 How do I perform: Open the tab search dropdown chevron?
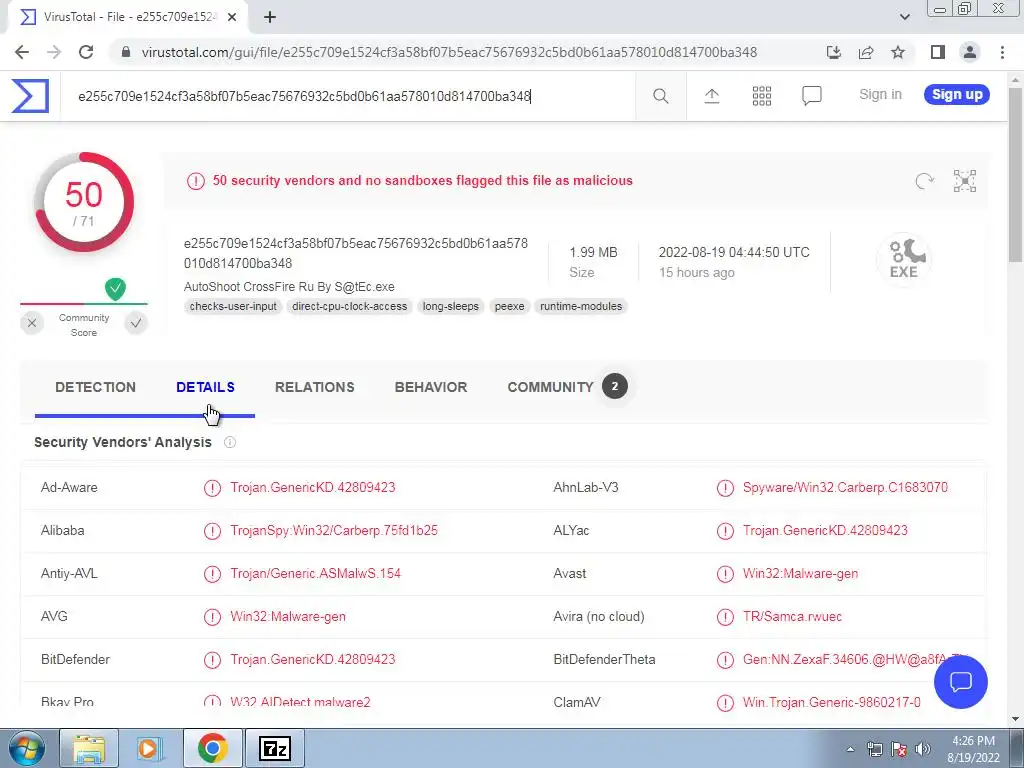pyautogui.click(x=904, y=18)
